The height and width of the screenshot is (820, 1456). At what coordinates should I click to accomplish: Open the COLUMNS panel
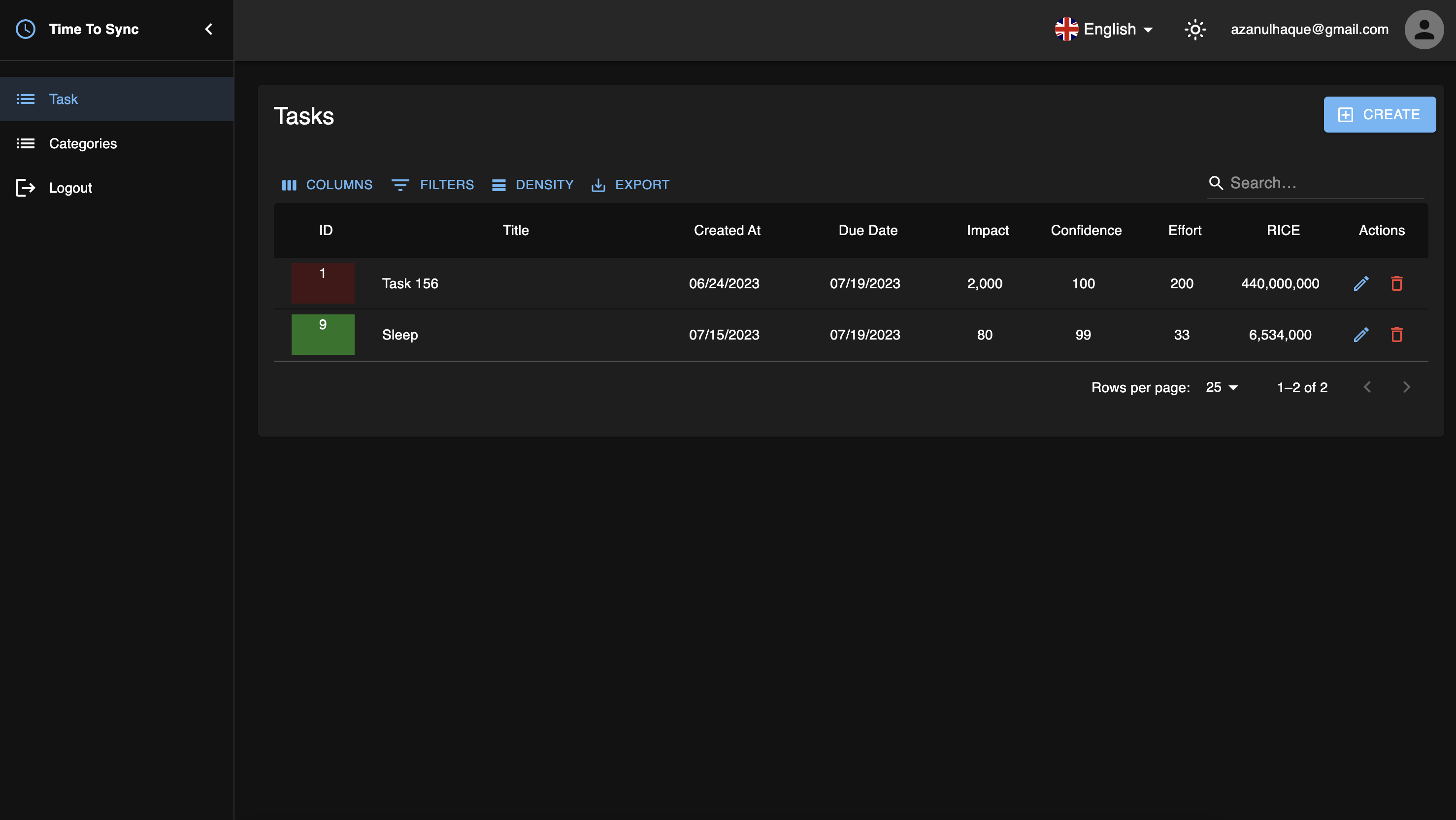pos(327,185)
